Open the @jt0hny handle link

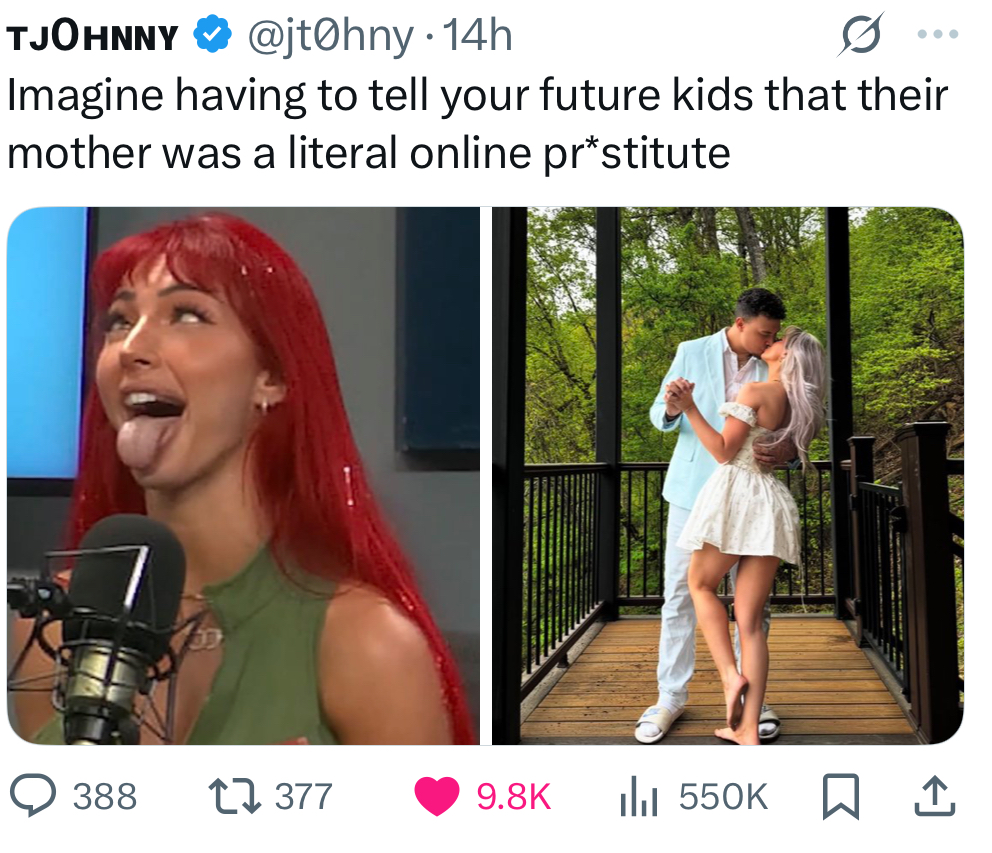(x=330, y=36)
